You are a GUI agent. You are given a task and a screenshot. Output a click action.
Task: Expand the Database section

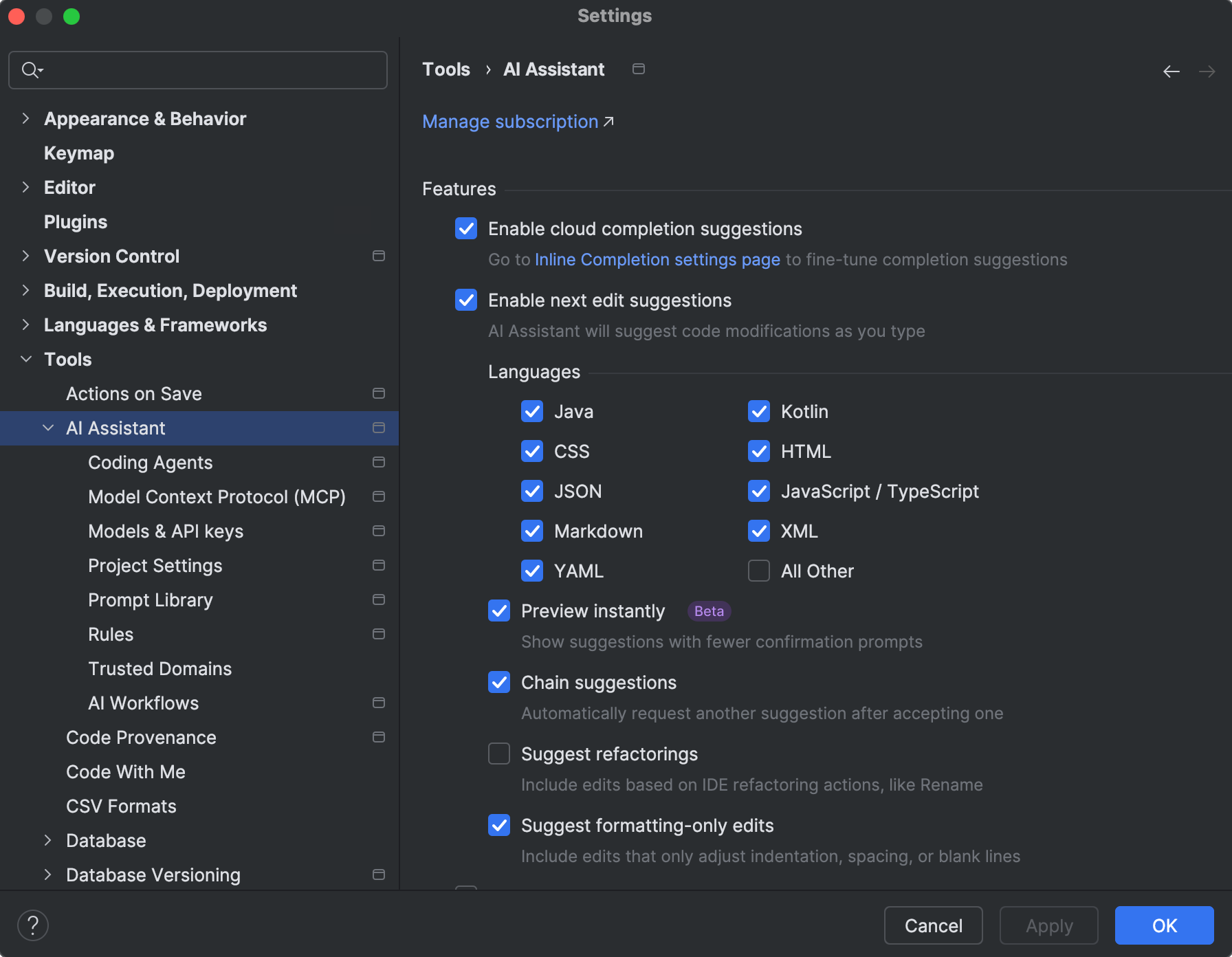click(47, 840)
